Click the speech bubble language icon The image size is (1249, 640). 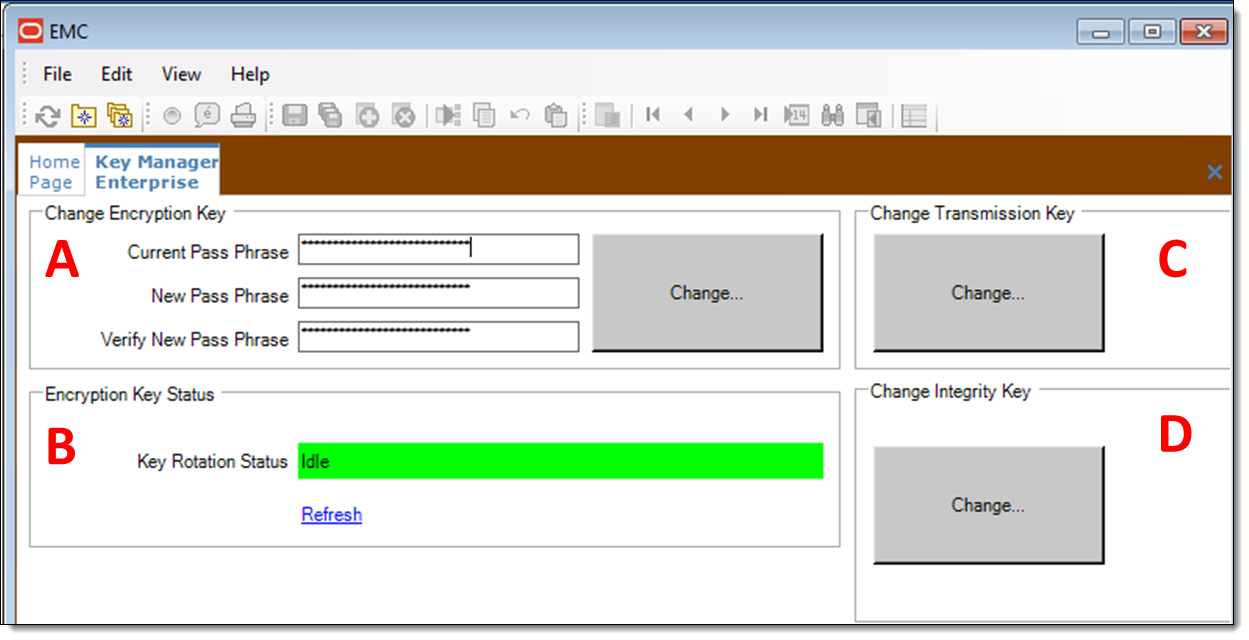pyautogui.click(x=206, y=116)
